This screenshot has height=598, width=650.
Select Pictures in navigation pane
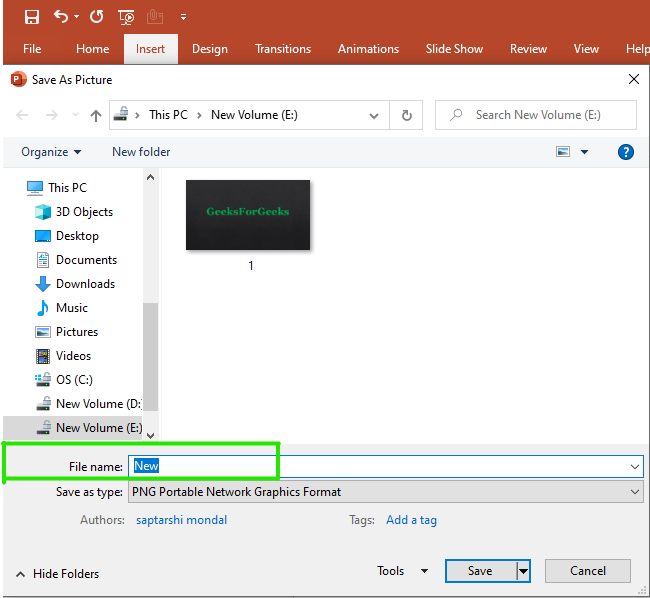click(x=77, y=332)
